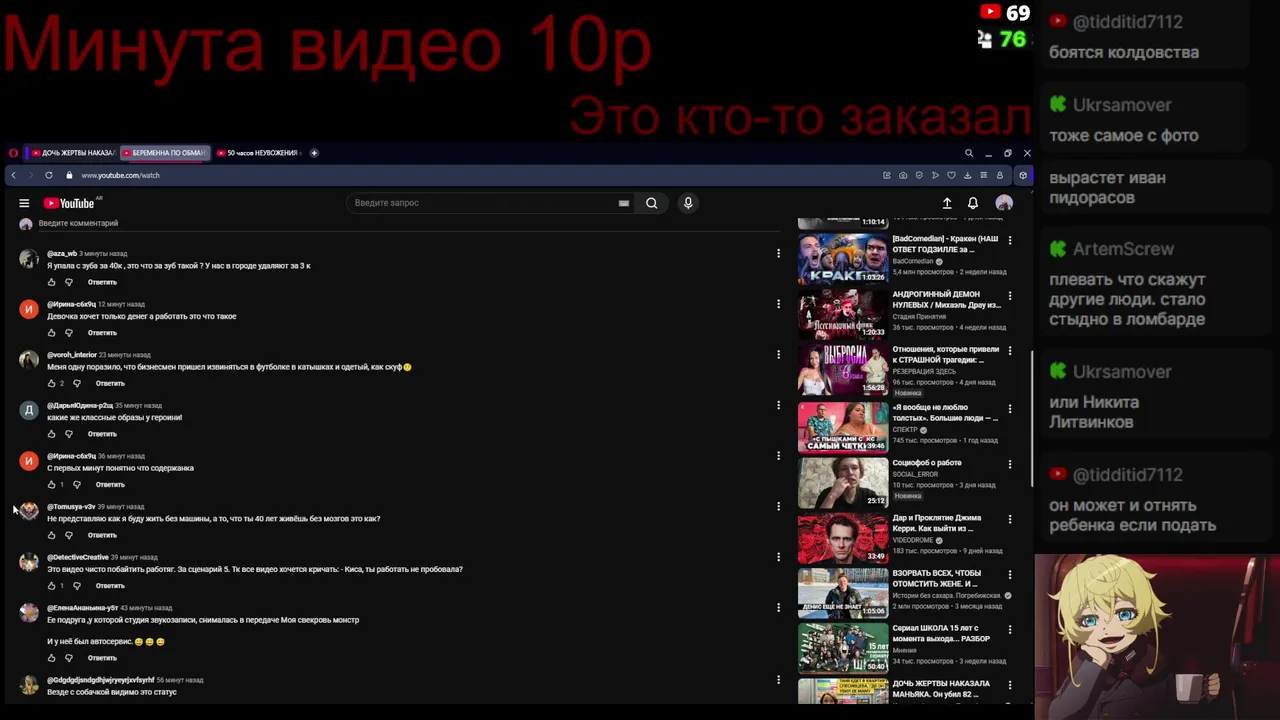Viewport: 1280px width, 720px height.
Task: Open options menu of BadComedian Кракен video
Action: tap(1010, 240)
